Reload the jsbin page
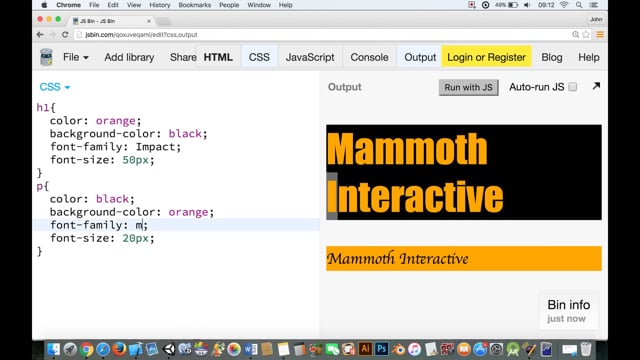The height and width of the screenshot is (360, 640). click(65, 35)
